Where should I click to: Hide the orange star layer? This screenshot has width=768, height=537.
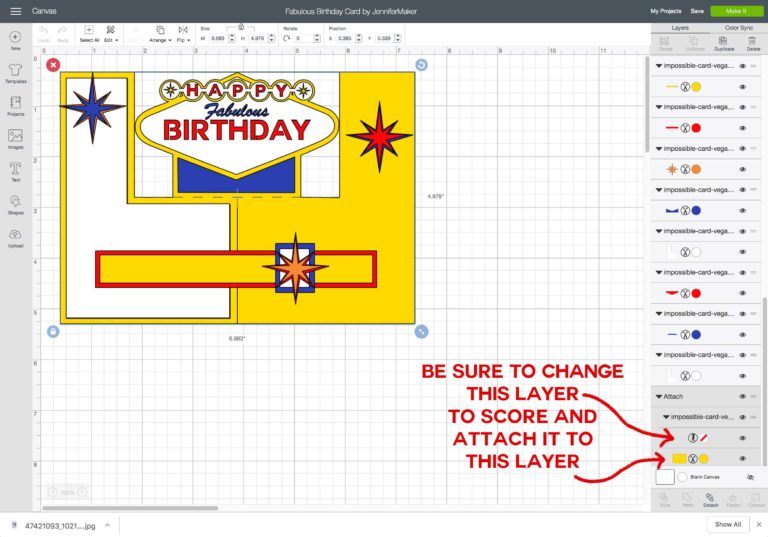point(743,170)
